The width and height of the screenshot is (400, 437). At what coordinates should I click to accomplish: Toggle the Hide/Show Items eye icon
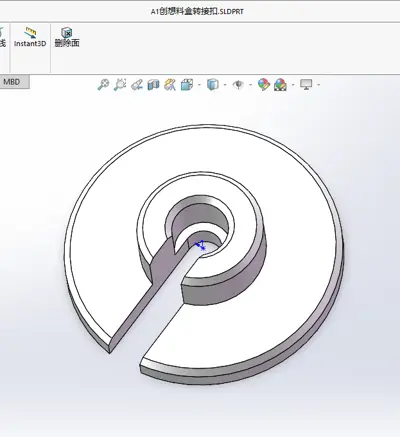[238, 85]
